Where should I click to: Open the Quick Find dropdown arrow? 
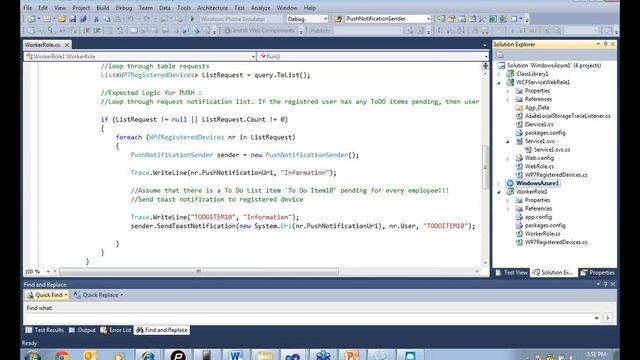66,295
